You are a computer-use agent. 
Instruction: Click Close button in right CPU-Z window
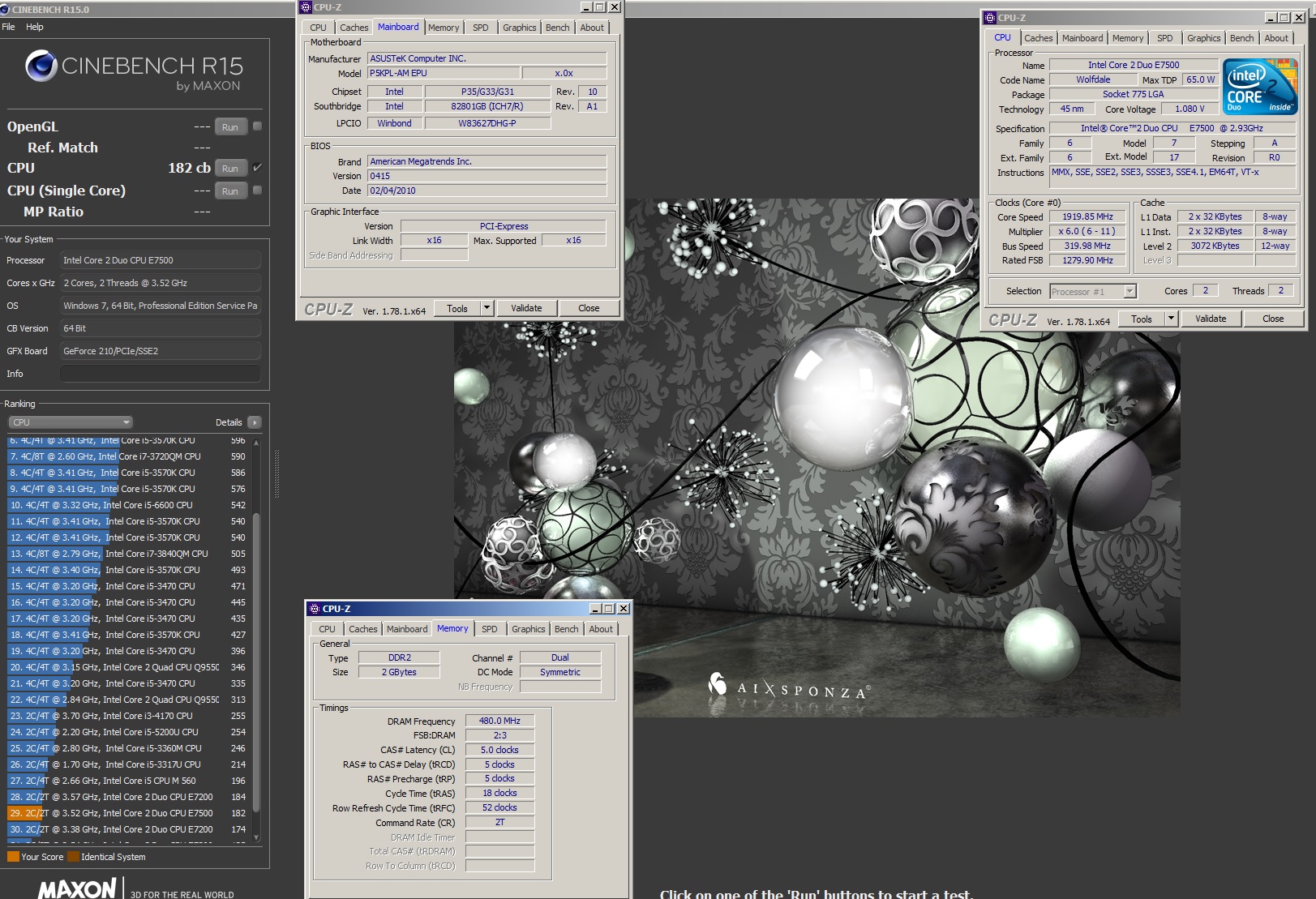(1273, 319)
